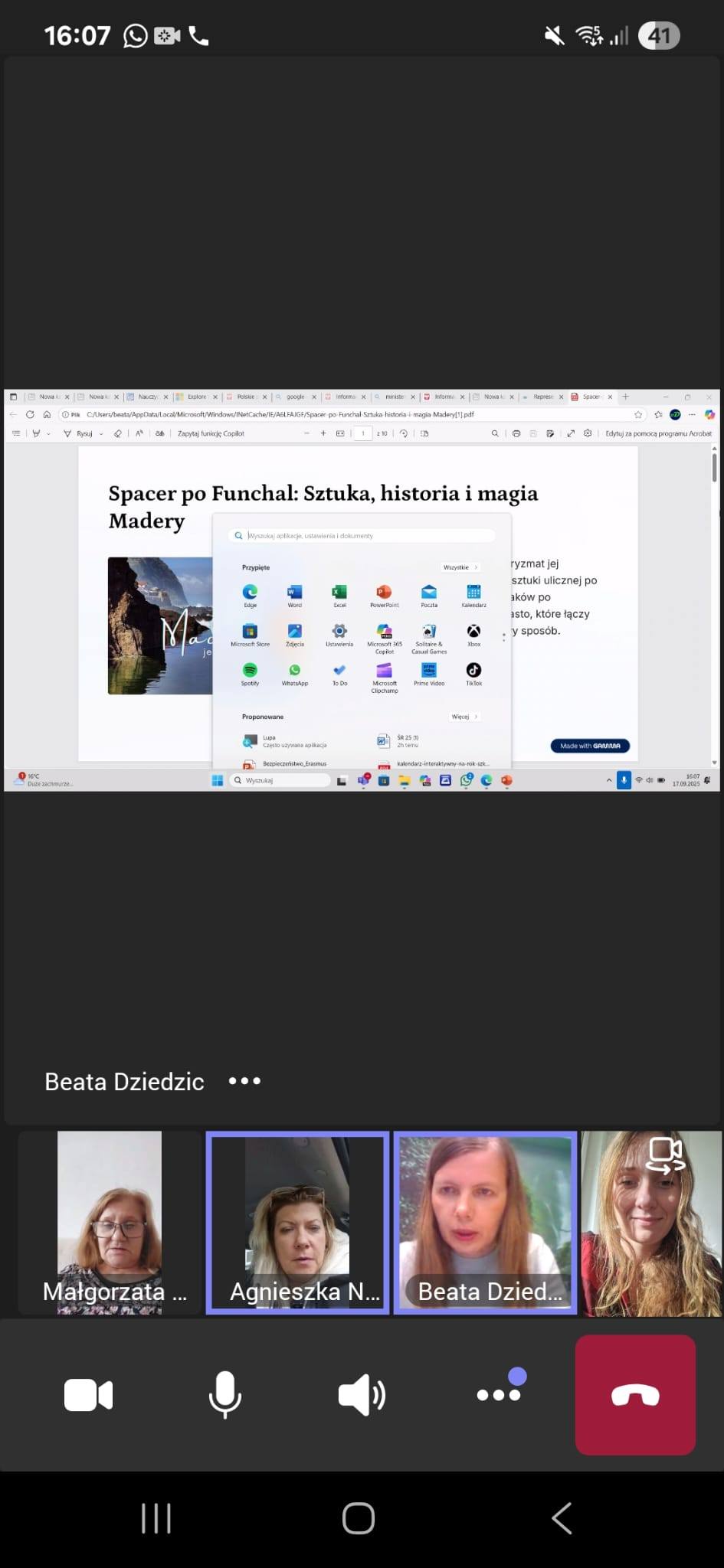Open Edge in Start menu pinned apps
The width and height of the screenshot is (724, 1568).
pyautogui.click(x=250, y=596)
